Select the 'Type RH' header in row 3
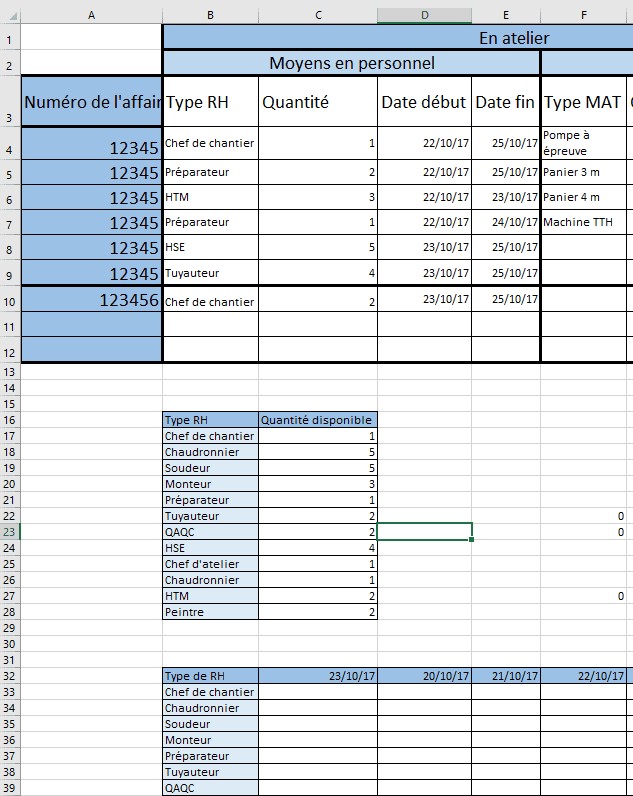The image size is (633, 796). (x=210, y=102)
